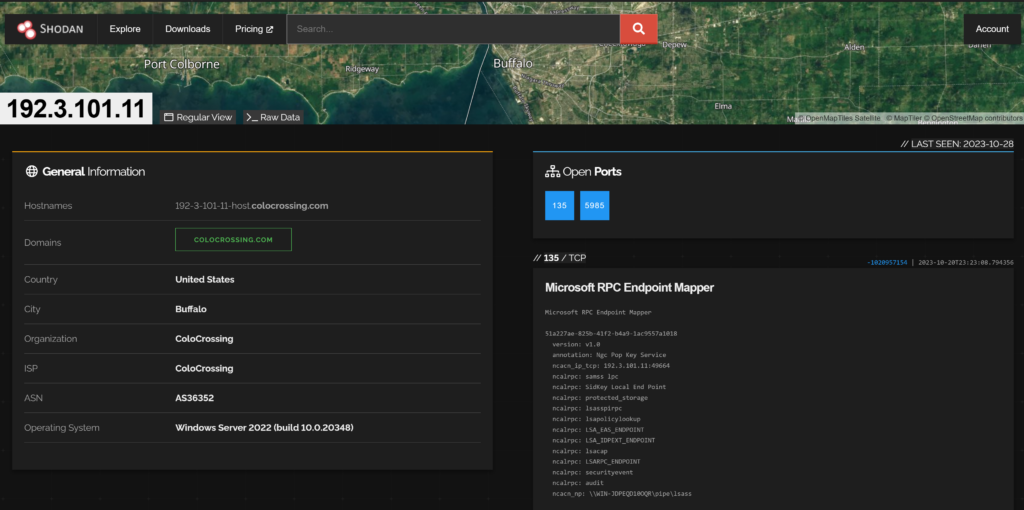Image resolution: width=1024 pixels, height=510 pixels.
Task: Select the annotation Ngc Pop Key Service line
Action: tap(609, 355)
